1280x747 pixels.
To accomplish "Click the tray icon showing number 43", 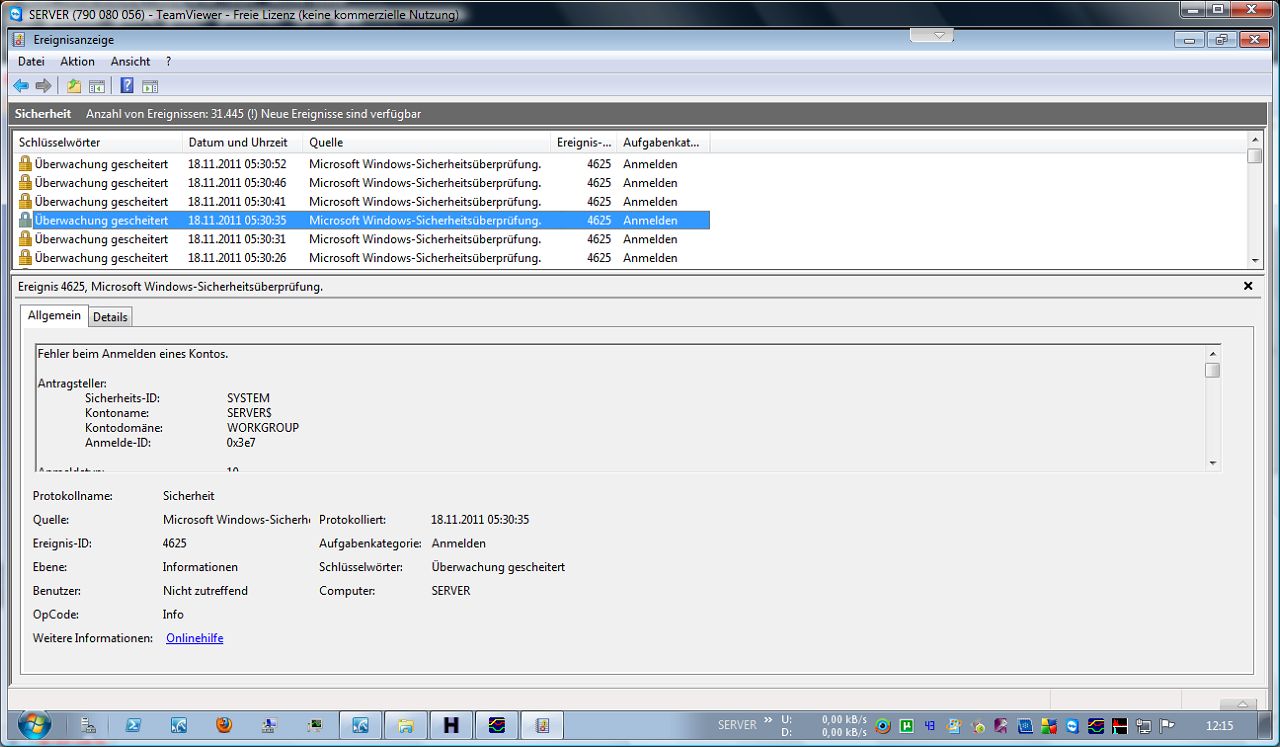I will tap(930, 726).
